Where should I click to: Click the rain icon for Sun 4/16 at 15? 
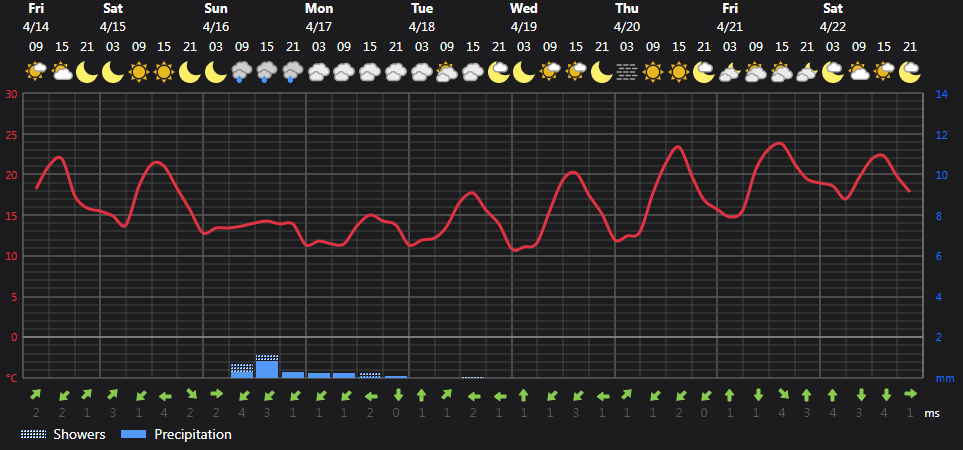click(267, 71)
